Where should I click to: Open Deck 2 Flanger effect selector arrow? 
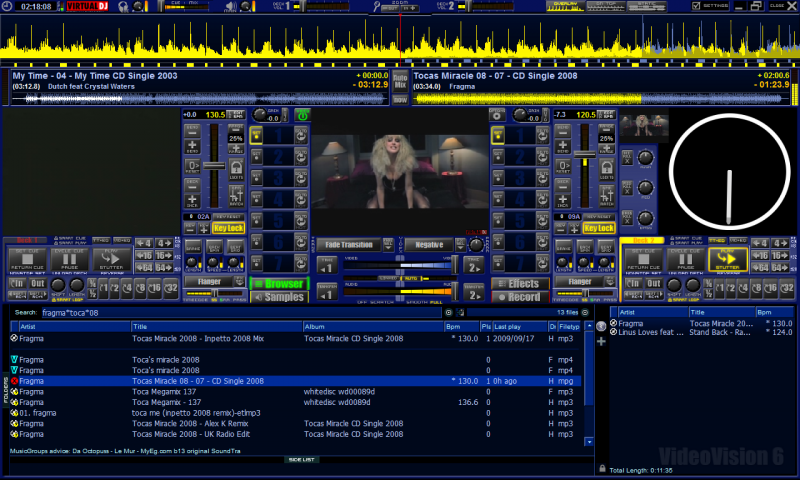(x=610, y=282)
